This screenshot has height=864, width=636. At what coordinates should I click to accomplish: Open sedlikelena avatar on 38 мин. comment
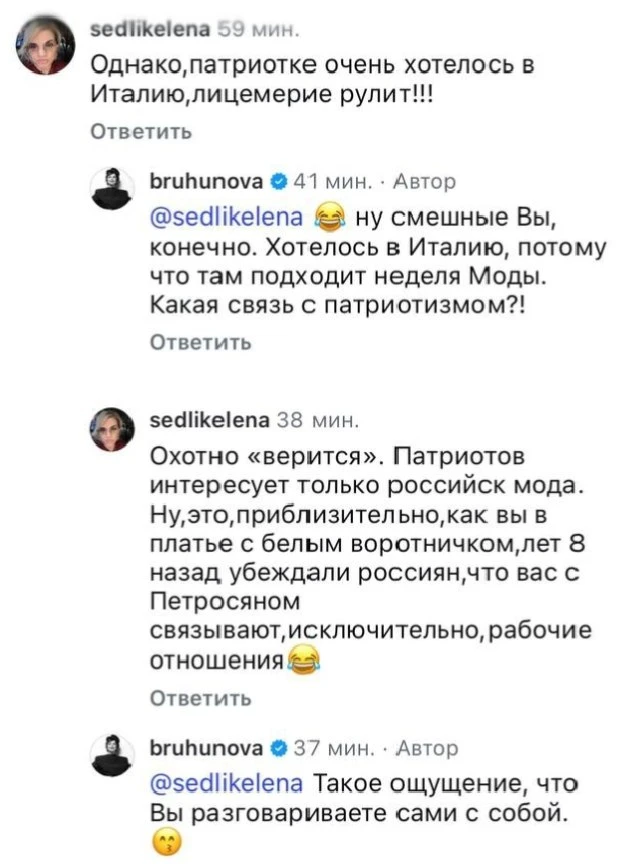click(112, 430)
